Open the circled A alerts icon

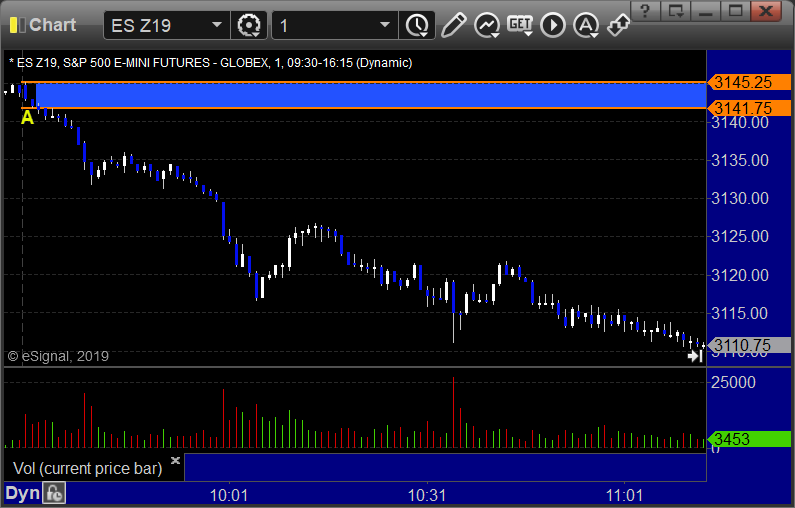pyautogui.click(x=586, y=25)
